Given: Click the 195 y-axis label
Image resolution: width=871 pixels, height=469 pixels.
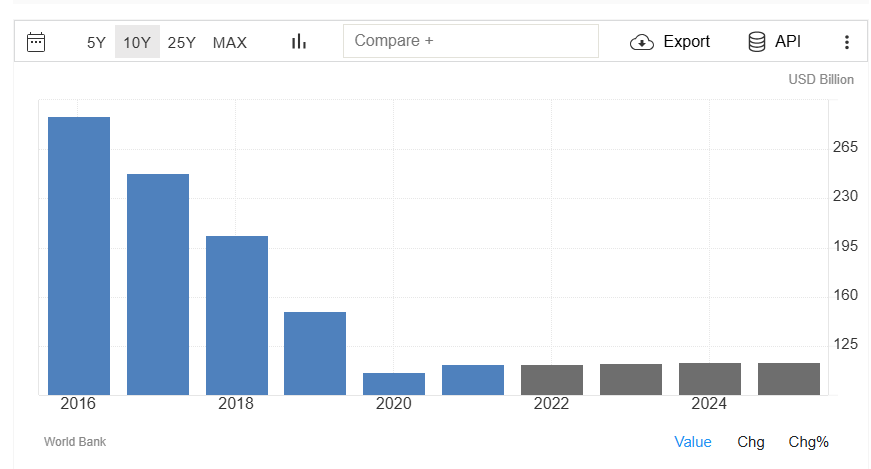Looking at the screenshot, I should coord(845,246).
